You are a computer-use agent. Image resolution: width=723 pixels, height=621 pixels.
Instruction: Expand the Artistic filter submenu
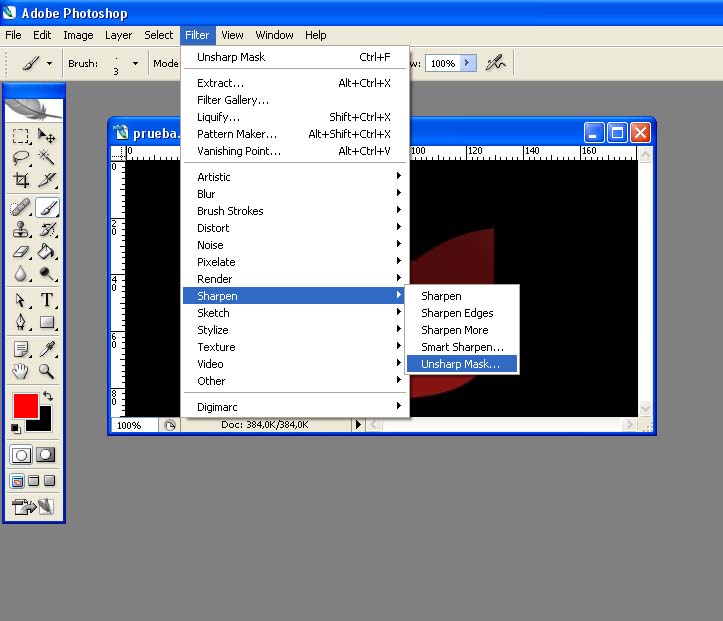click(294, 177)
